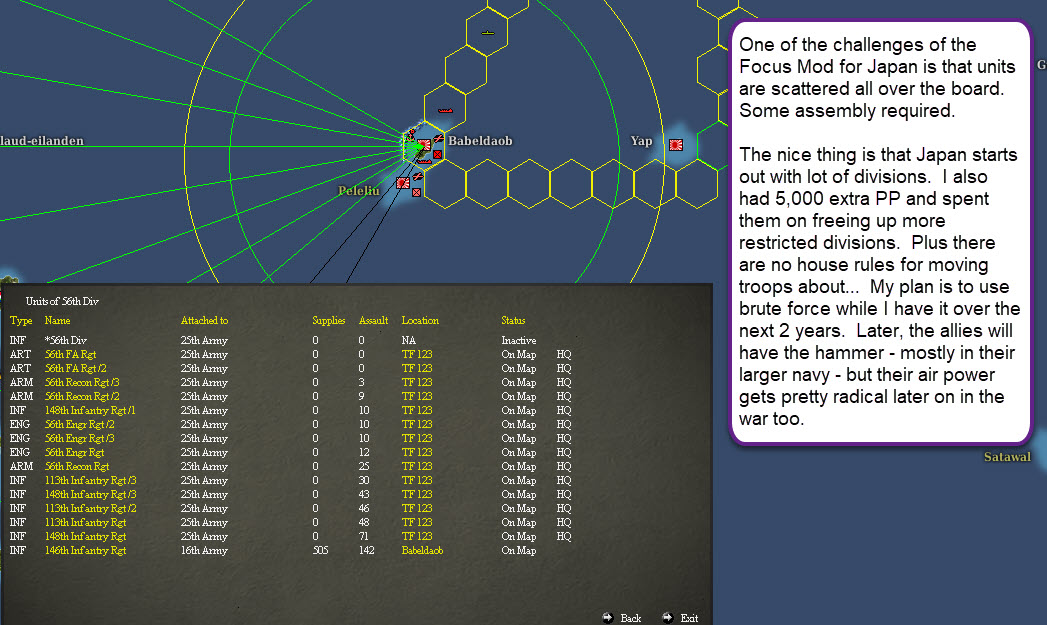Screen dimensions: 1047x625
Task: Open the 56th Recon Rgt /3 unit
Action: click(82, 383)
